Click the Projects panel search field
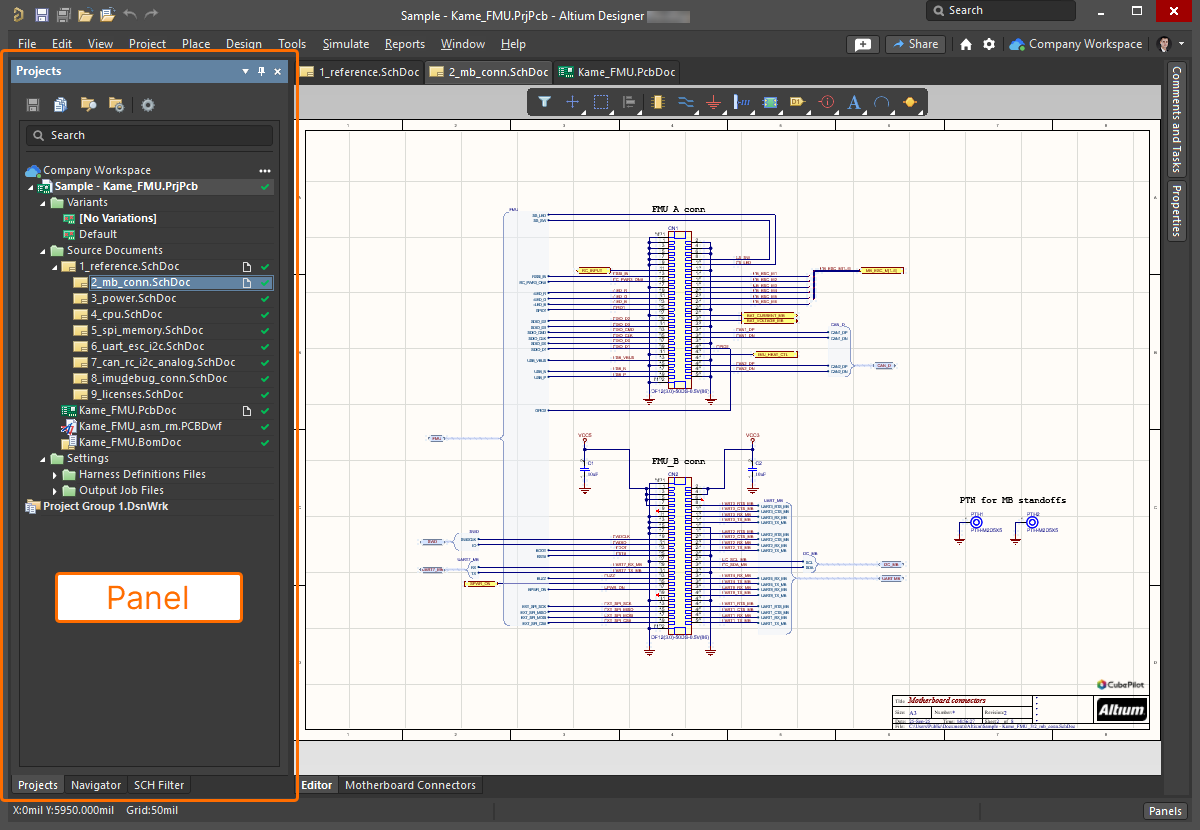The width and height of the screenshot is (1200, 830). pos(150,135)
